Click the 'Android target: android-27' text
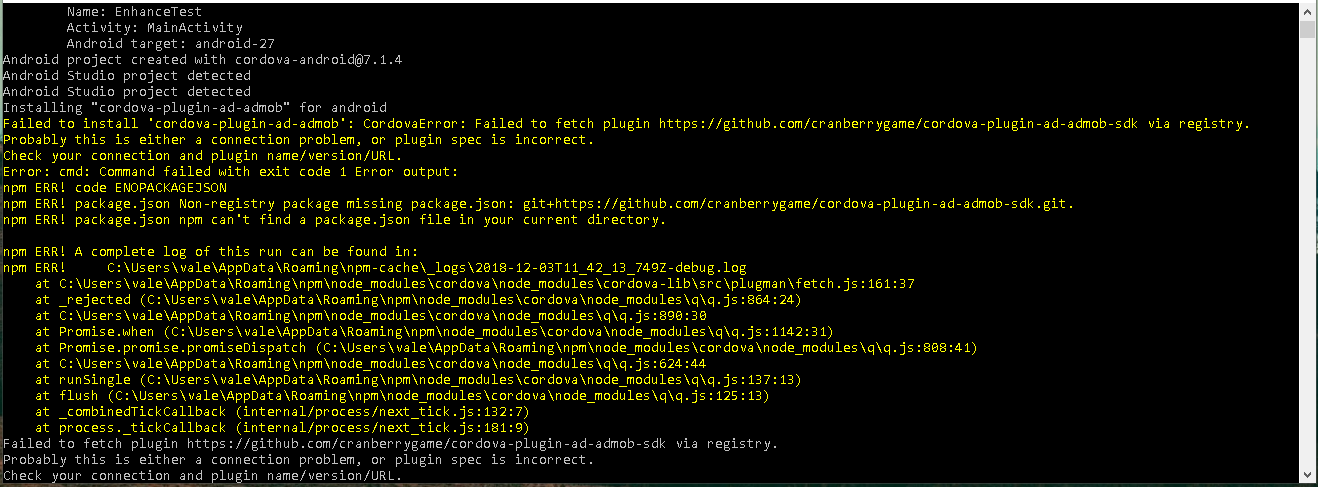Image resolution: width=1318 pixels, height=487 pixels. pos(170,44)
